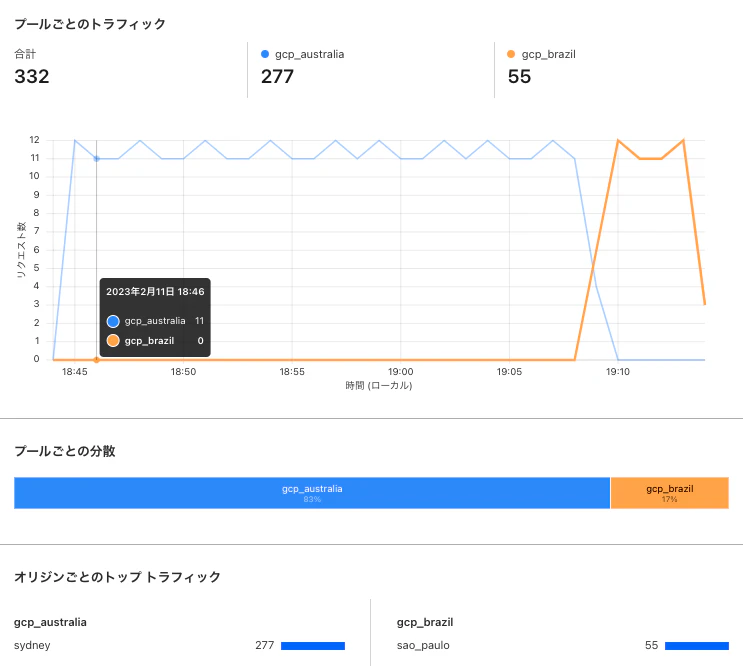Click the sao_paulo blue traffic bar
743x666 pixels.
pyautogui.click(x=697, y=646)
